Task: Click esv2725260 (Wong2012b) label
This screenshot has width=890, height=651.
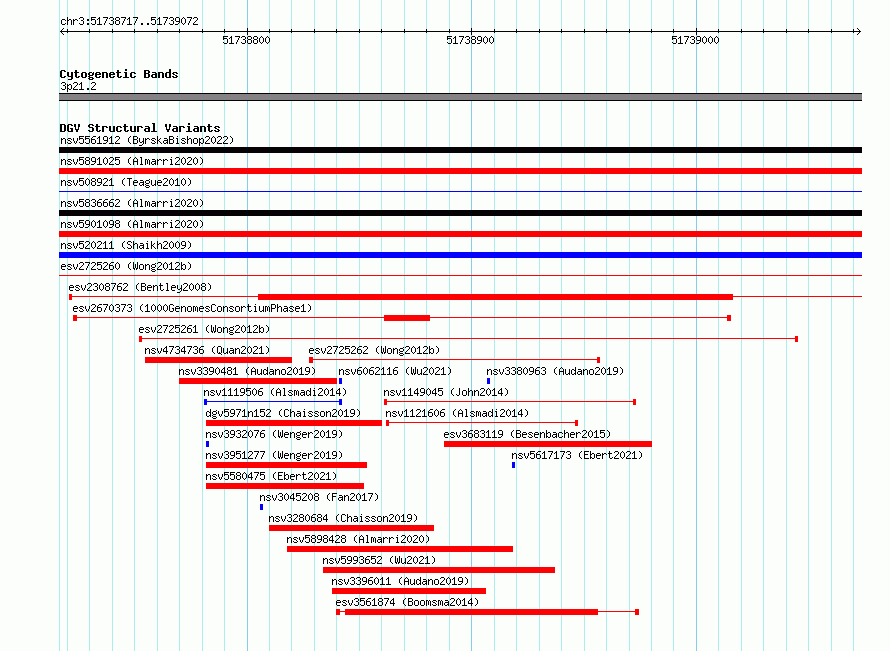Action: [126, 266]
